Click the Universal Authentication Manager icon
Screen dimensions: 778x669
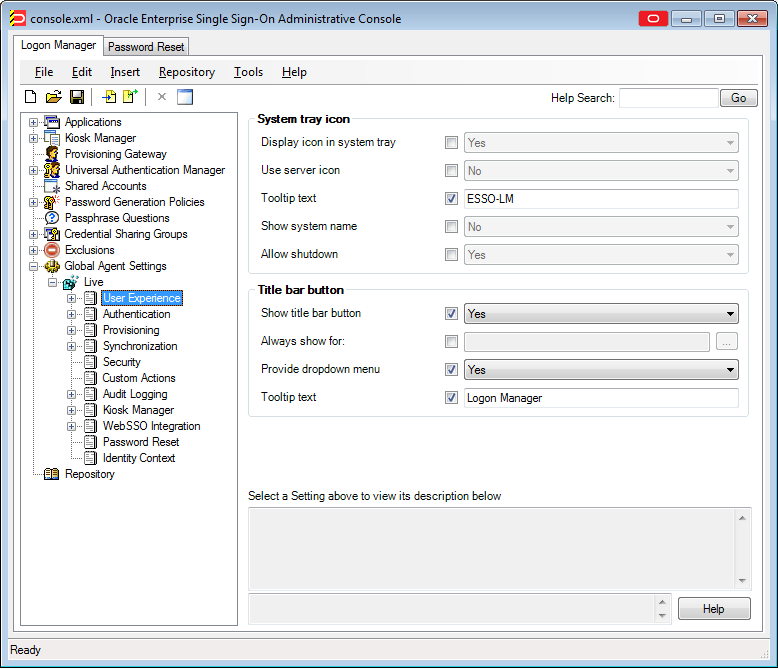52,170
